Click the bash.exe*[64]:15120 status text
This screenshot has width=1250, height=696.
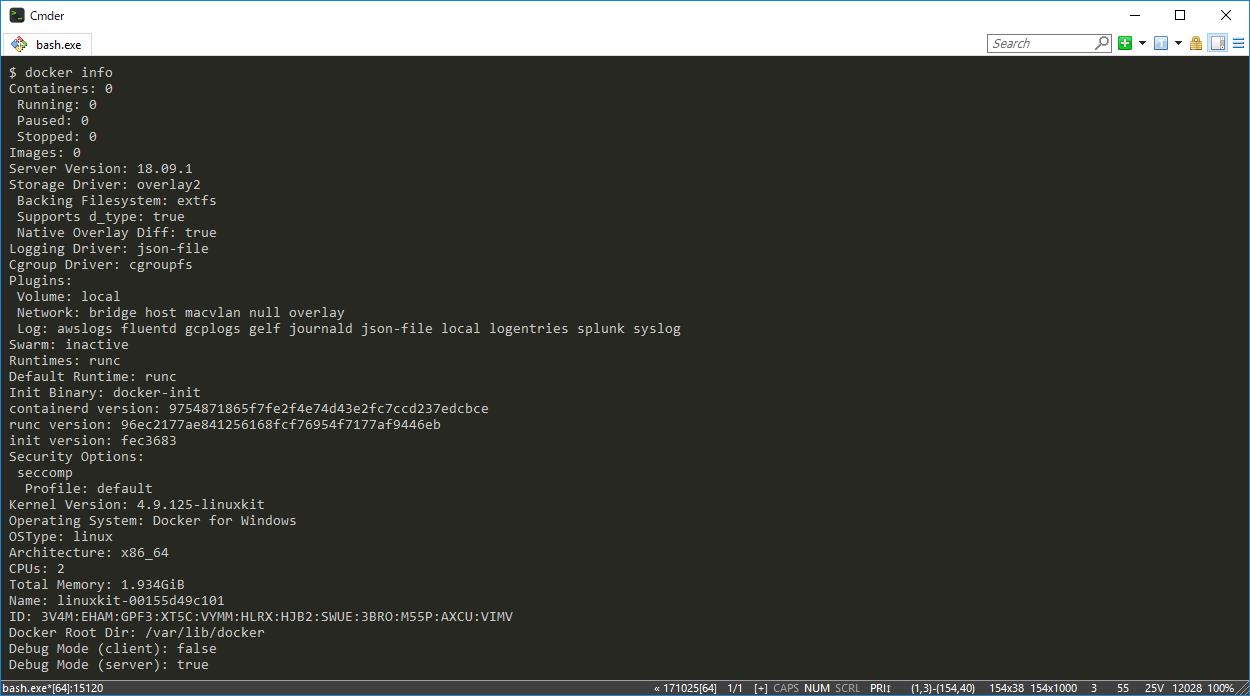[53, 688]
